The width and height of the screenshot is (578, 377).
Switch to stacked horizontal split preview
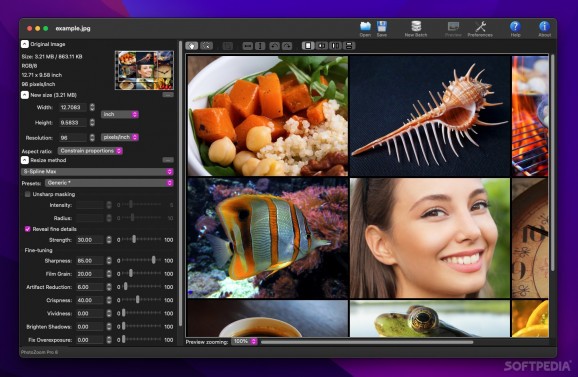coord(349,46)
